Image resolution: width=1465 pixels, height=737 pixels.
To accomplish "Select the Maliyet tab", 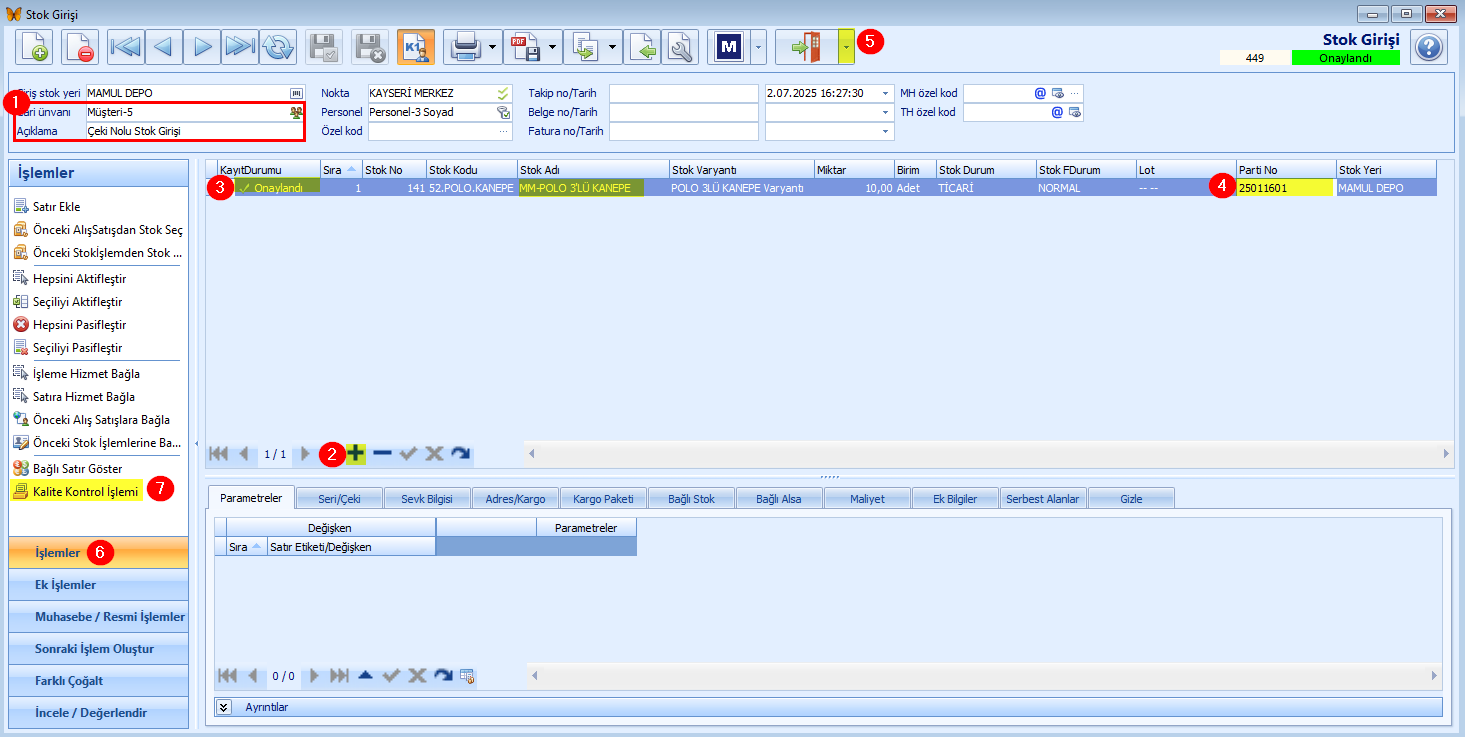I will click(x=867, y=498).
